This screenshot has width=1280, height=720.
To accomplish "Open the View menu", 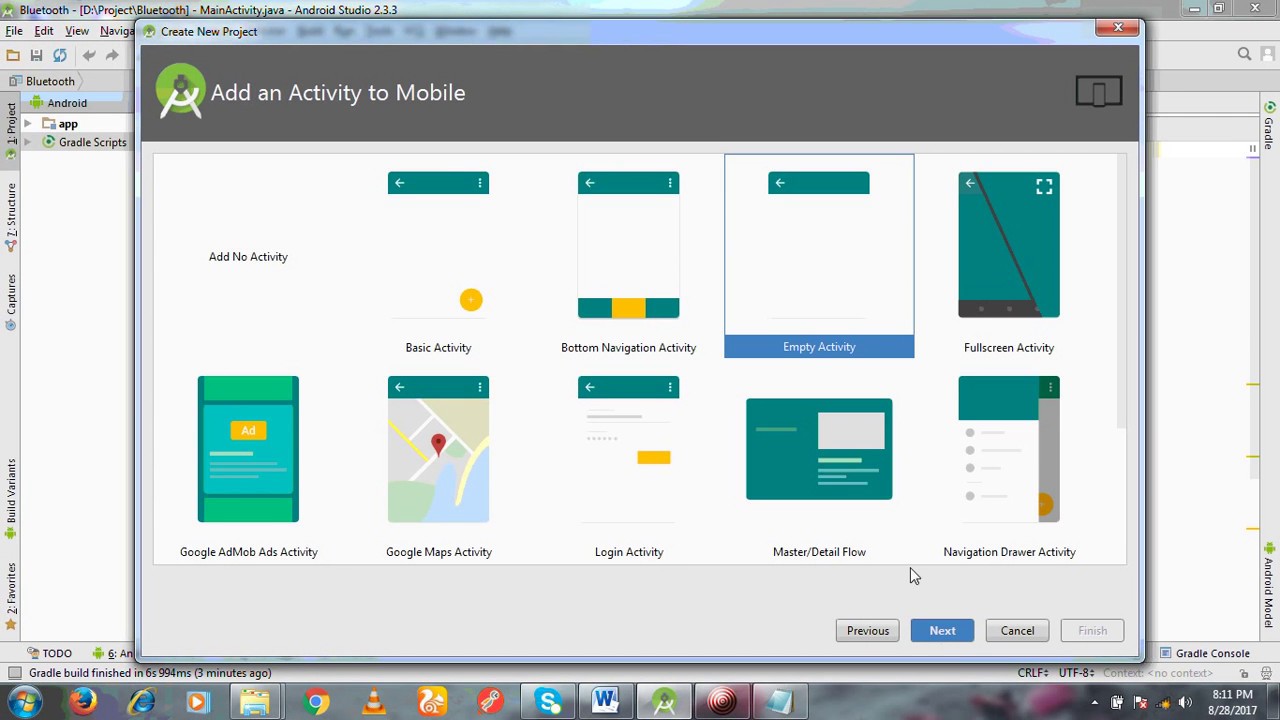I will click(x=77, y=31).
